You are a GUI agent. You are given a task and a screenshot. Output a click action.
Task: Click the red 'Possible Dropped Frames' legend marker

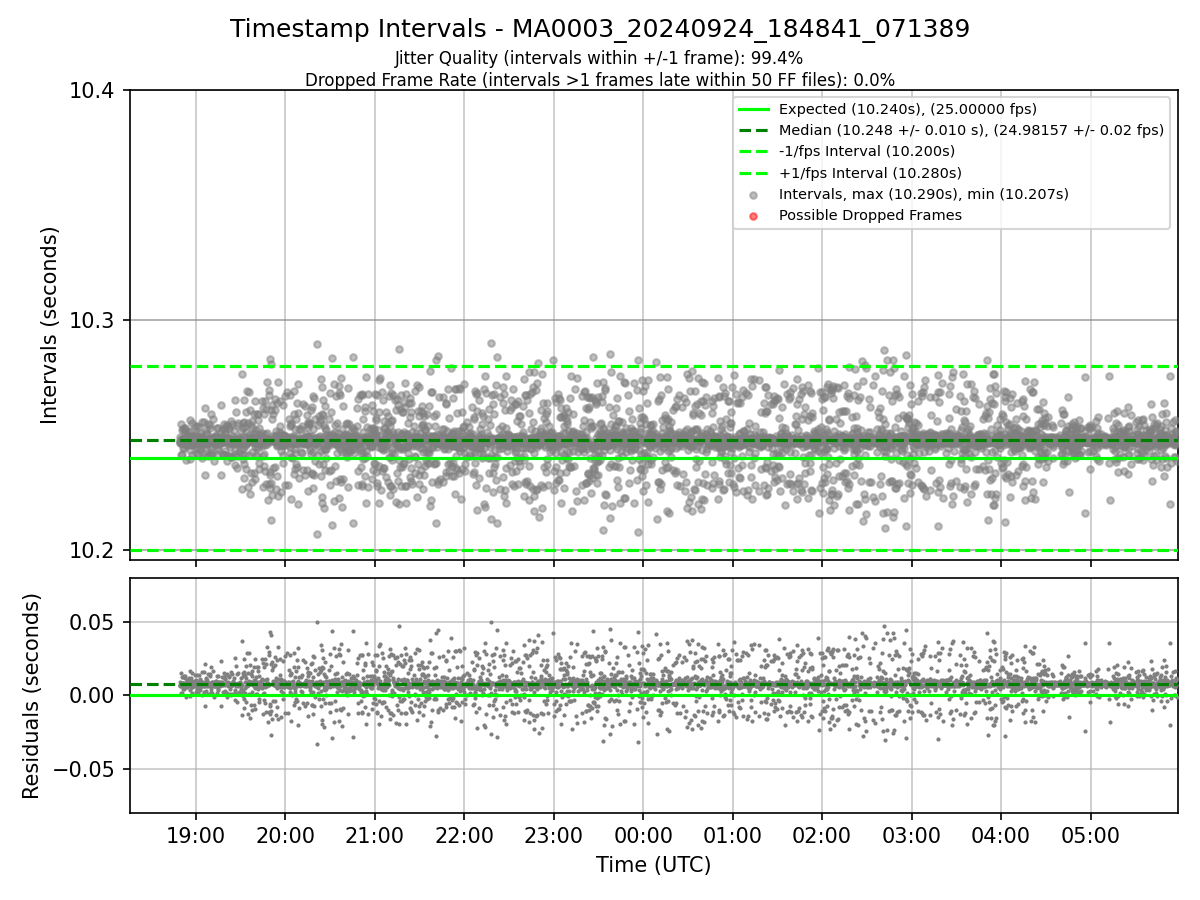click(754, 216)
